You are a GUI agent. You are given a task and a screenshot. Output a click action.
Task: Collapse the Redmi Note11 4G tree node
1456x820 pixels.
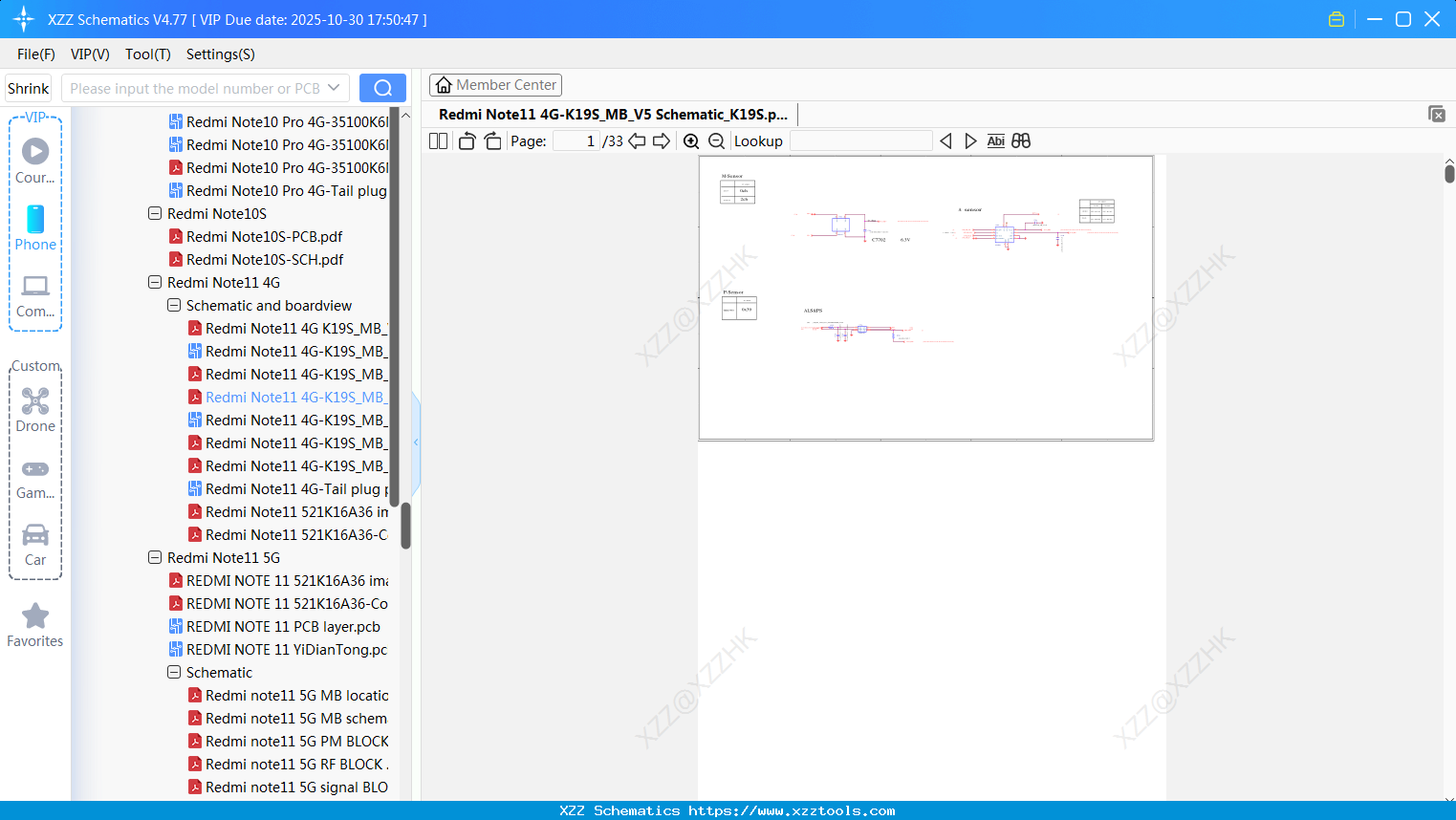click(155, 282)
